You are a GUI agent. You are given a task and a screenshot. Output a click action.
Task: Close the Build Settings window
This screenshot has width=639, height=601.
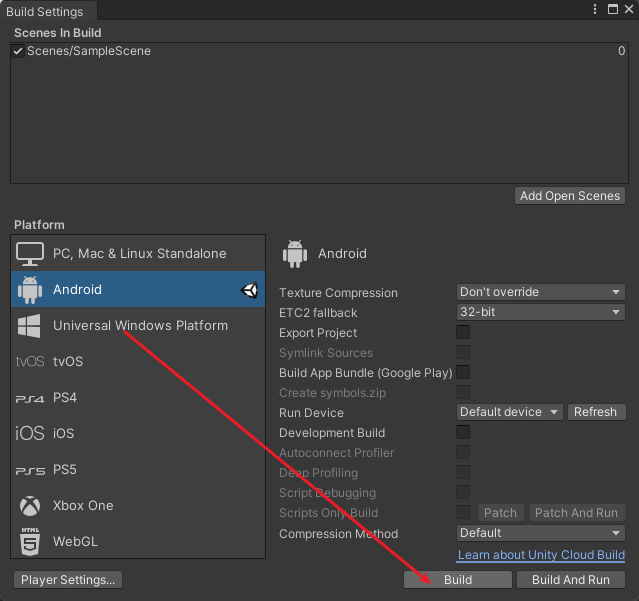629,9
